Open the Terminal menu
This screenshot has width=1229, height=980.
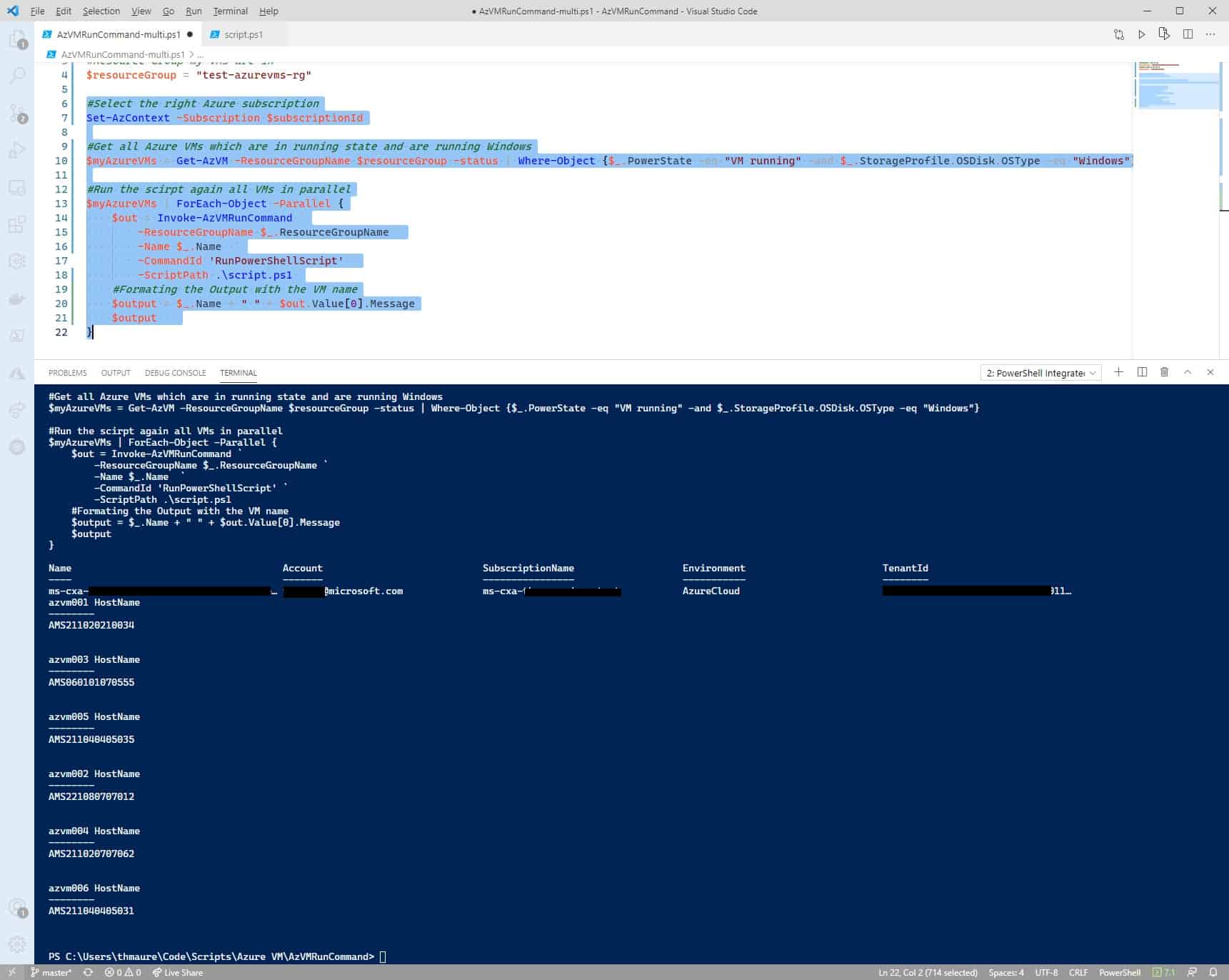click(x=230, y=11)
